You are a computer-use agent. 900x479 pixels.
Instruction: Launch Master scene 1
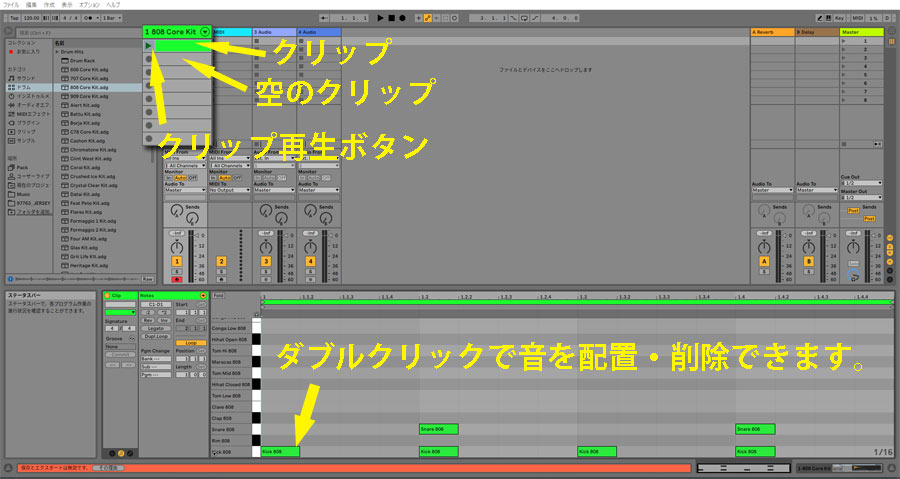pos(844,41)
